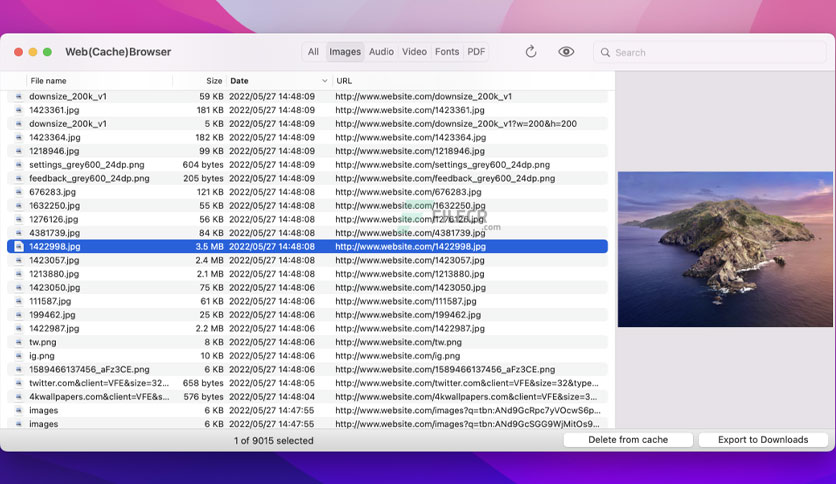This screenshot has width=836, height=484.
Task: Select file name 1423364.jpg
Action: coord(55,138)
